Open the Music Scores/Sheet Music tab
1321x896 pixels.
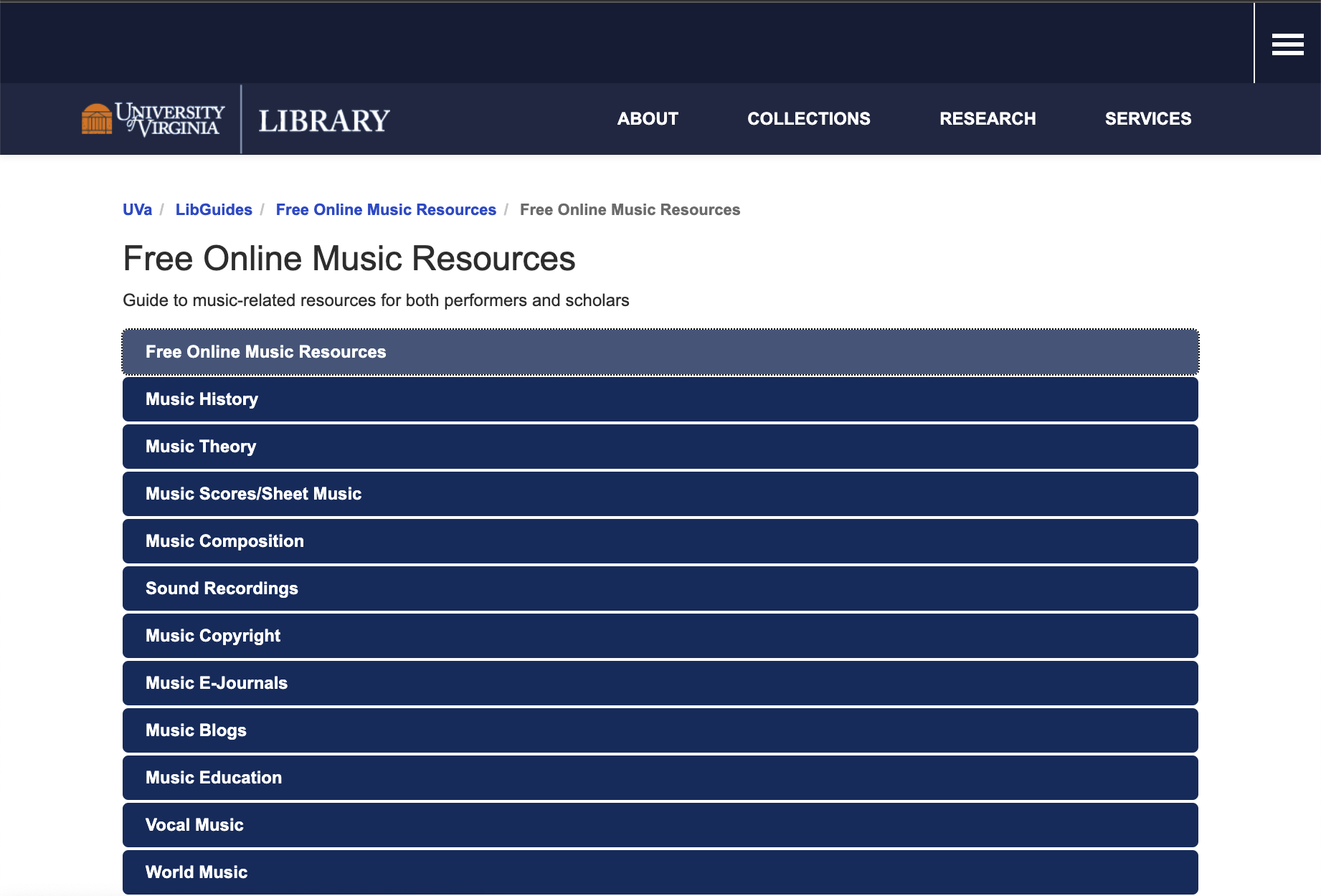(660, 494)
